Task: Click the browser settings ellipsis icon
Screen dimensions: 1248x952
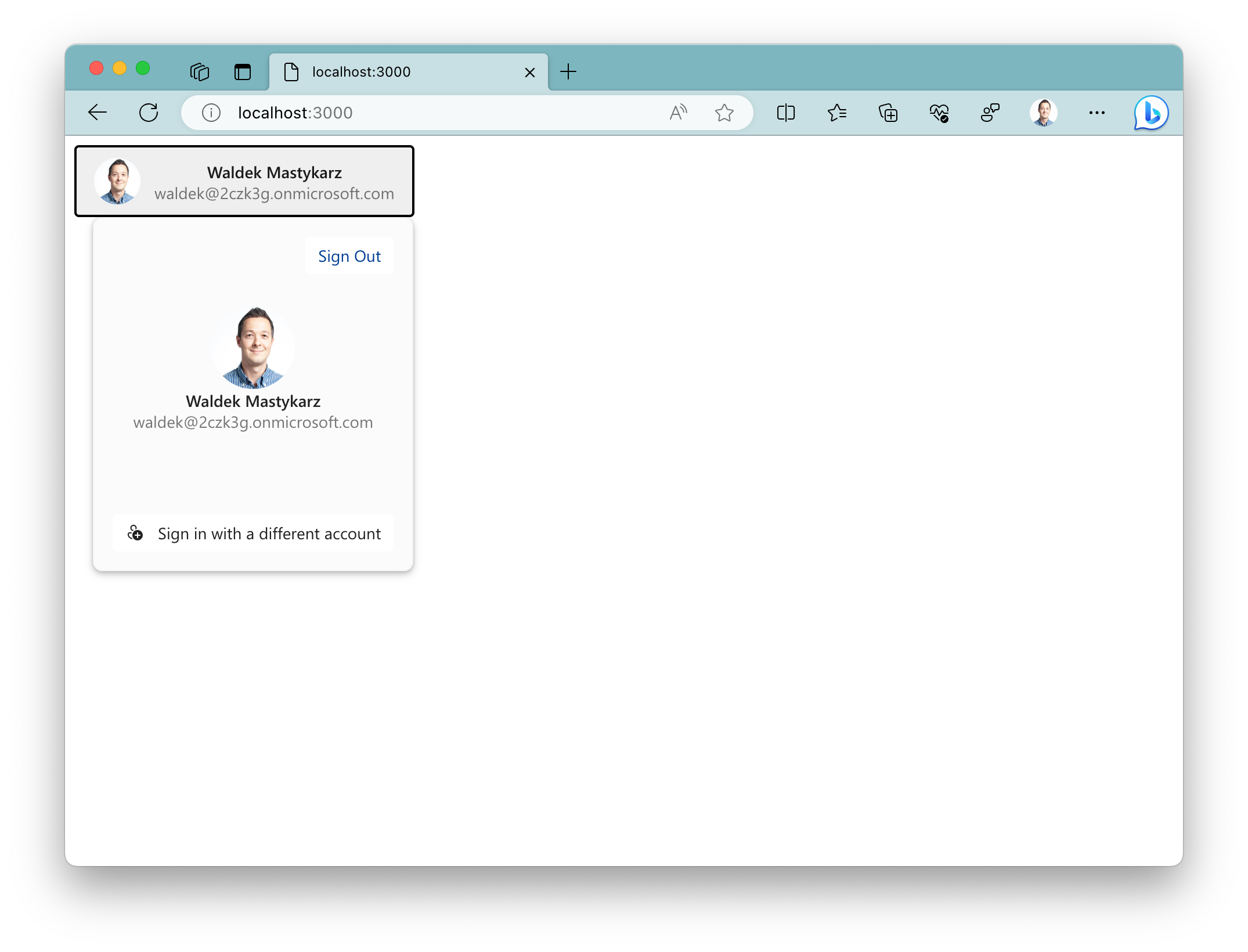Action: (x=1097, y=112)
